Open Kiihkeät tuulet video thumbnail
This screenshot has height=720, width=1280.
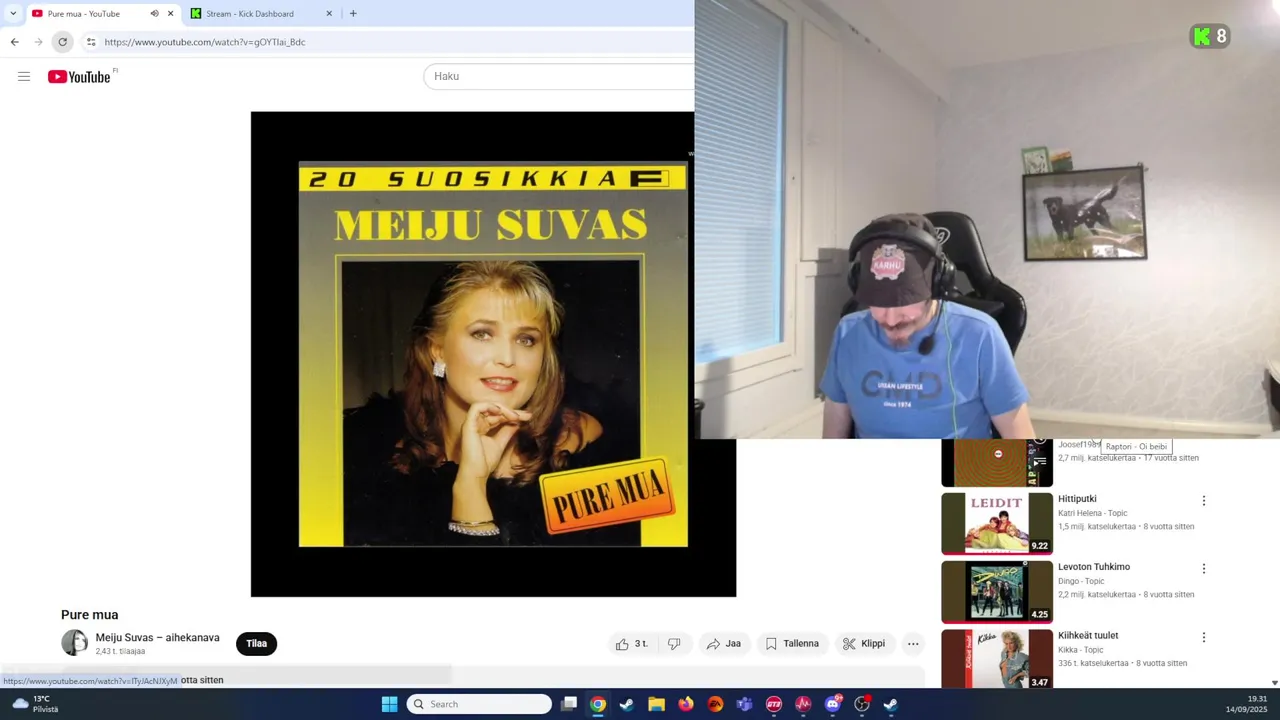click(997, 659)
